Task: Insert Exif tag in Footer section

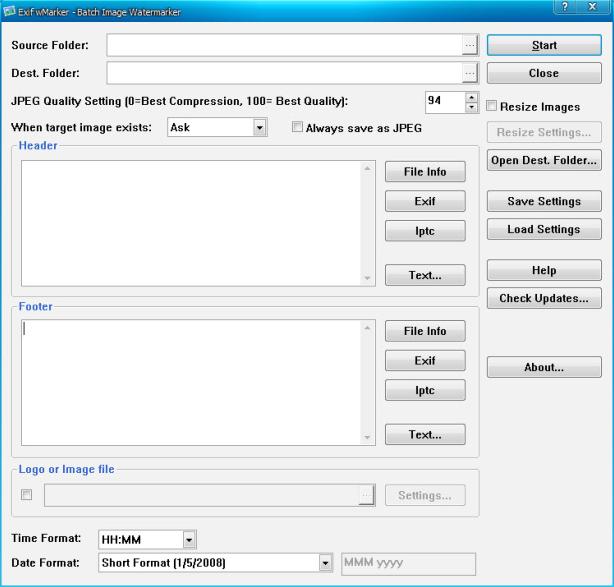Action: pos(425,361)
